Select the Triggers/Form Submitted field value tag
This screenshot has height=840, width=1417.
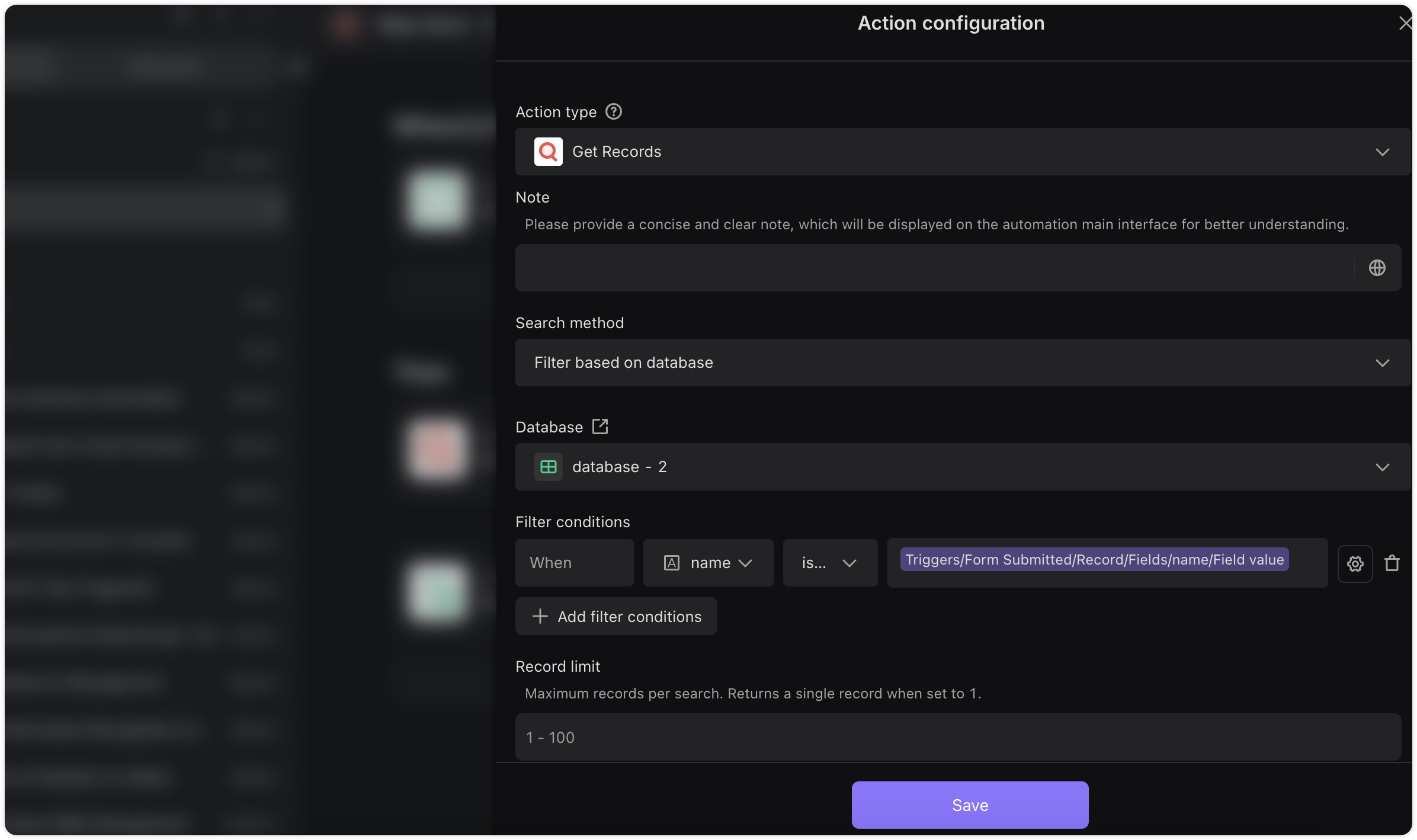pos(1094,560)
